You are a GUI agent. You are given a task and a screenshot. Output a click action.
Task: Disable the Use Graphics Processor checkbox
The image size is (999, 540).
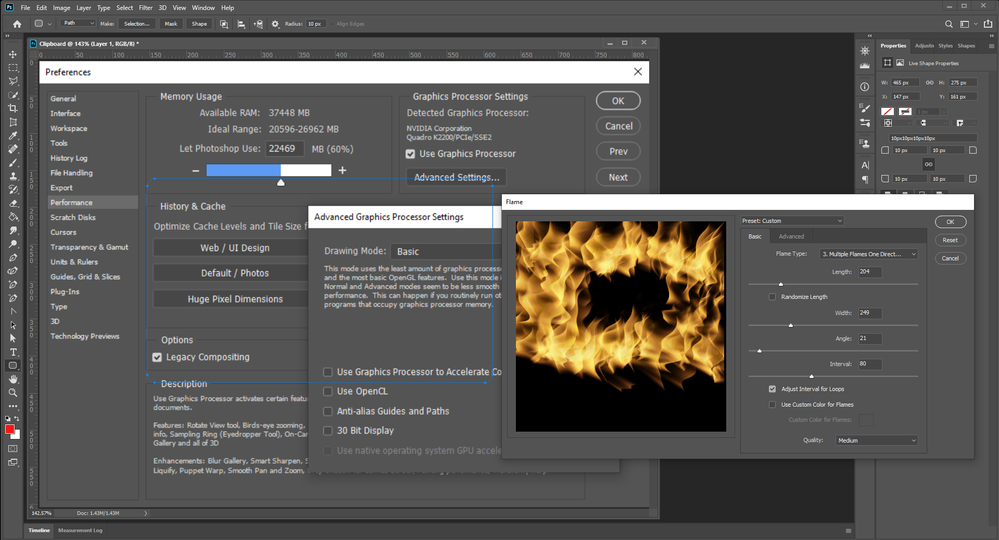[x=411, y=154]
